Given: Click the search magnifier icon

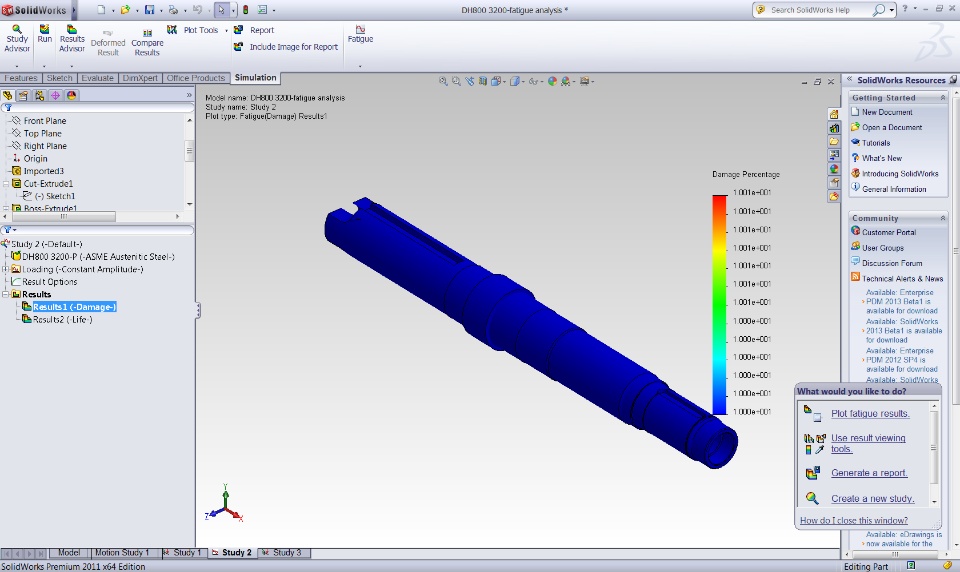Looking at the screenshot, I should (879, 10).
